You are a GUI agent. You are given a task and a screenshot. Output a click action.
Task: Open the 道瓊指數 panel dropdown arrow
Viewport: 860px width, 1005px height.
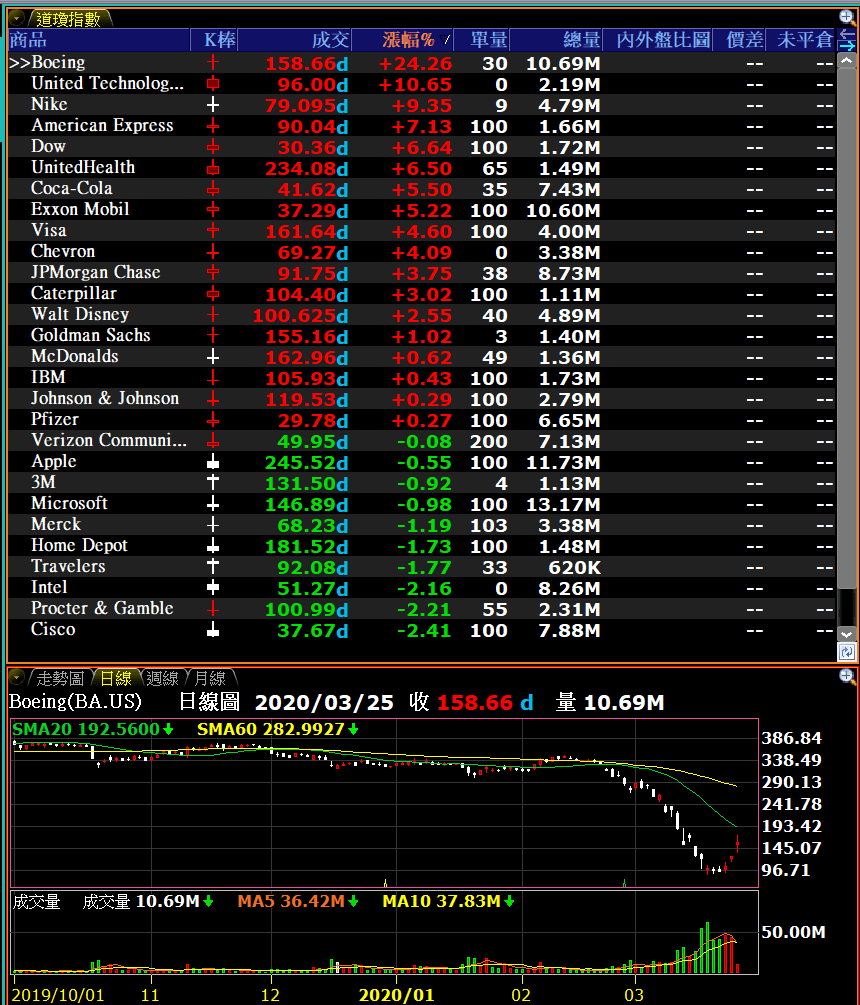[17, 19]
